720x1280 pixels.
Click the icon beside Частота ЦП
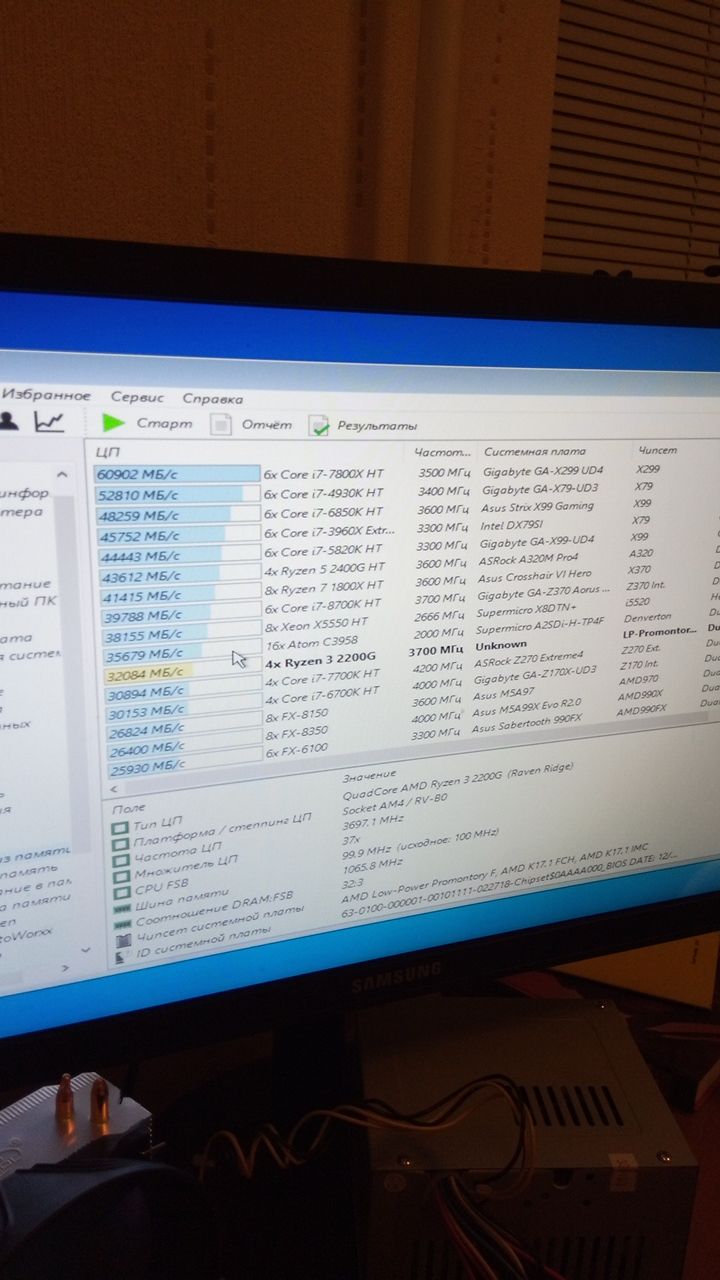[x=120, y=860]
